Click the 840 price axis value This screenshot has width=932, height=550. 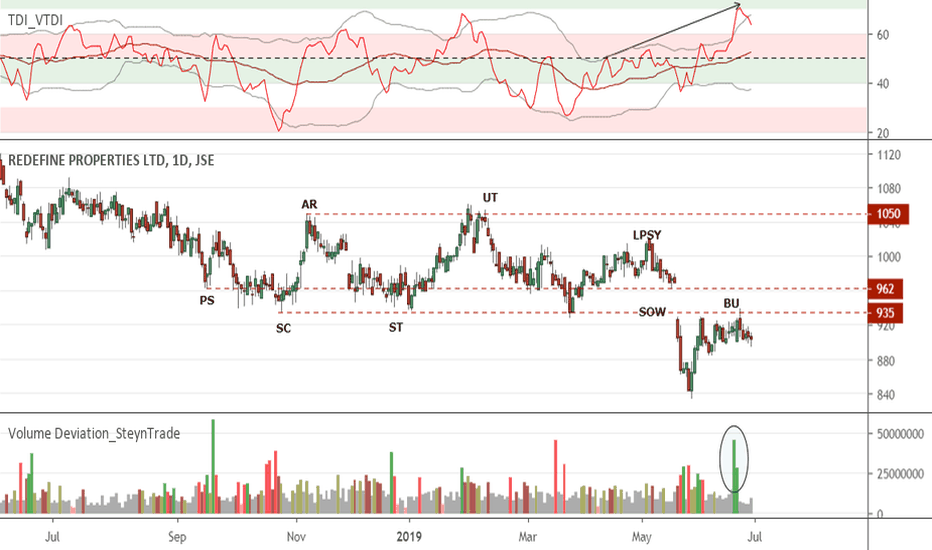pyautogui.click(x=886, y=395)
